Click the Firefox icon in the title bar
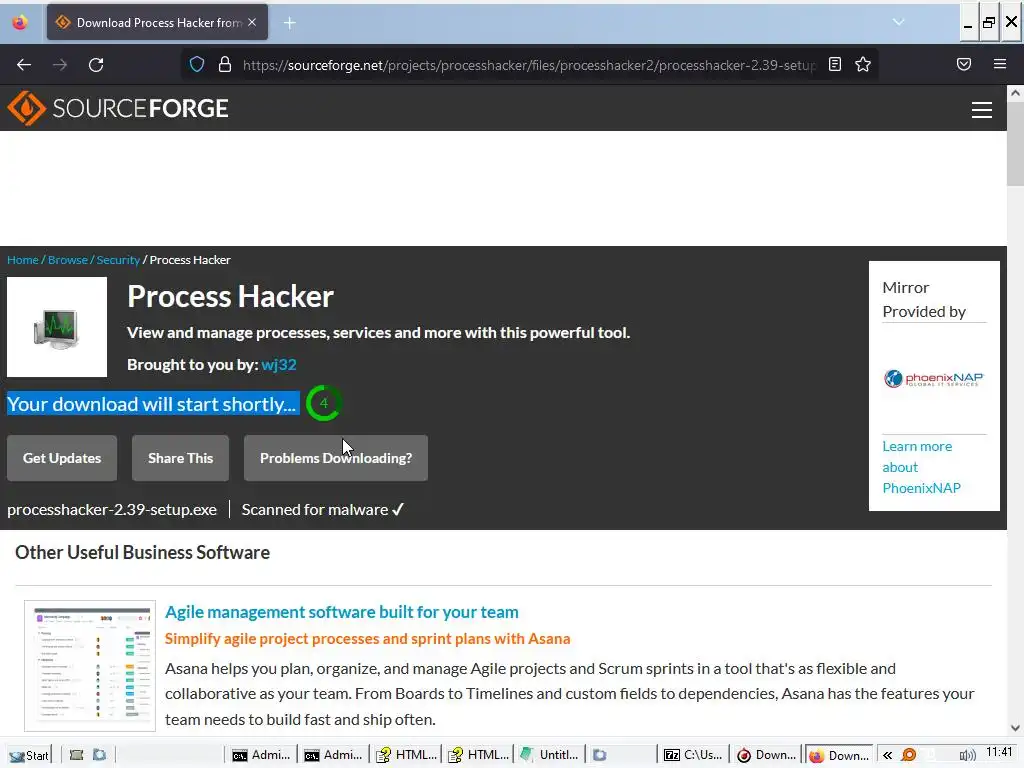 [20, 22]
